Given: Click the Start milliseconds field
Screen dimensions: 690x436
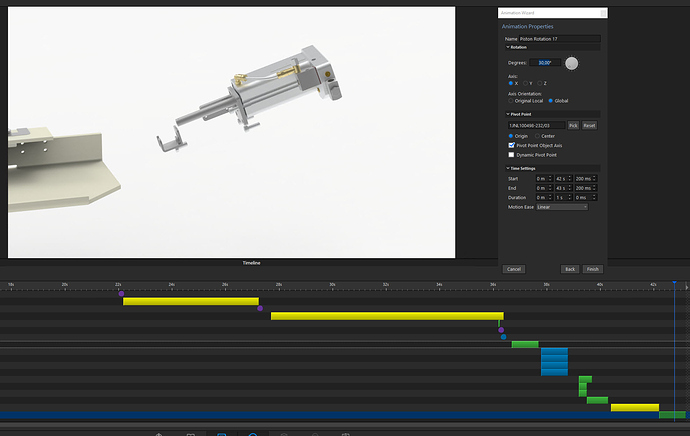Looking at the screenshot, I should 586,179.
